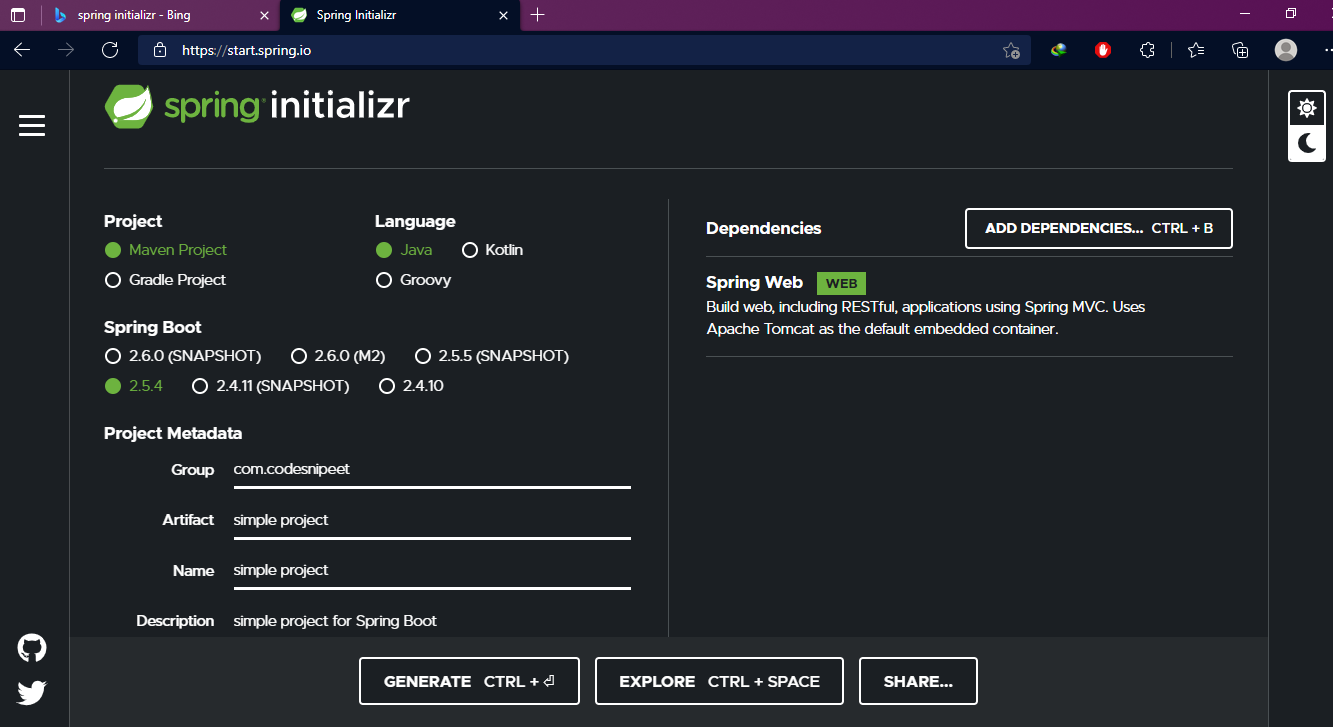Edit the Description input field
Image resolution: width=1333 pixels, height=727 pixels.
[432, 621]
